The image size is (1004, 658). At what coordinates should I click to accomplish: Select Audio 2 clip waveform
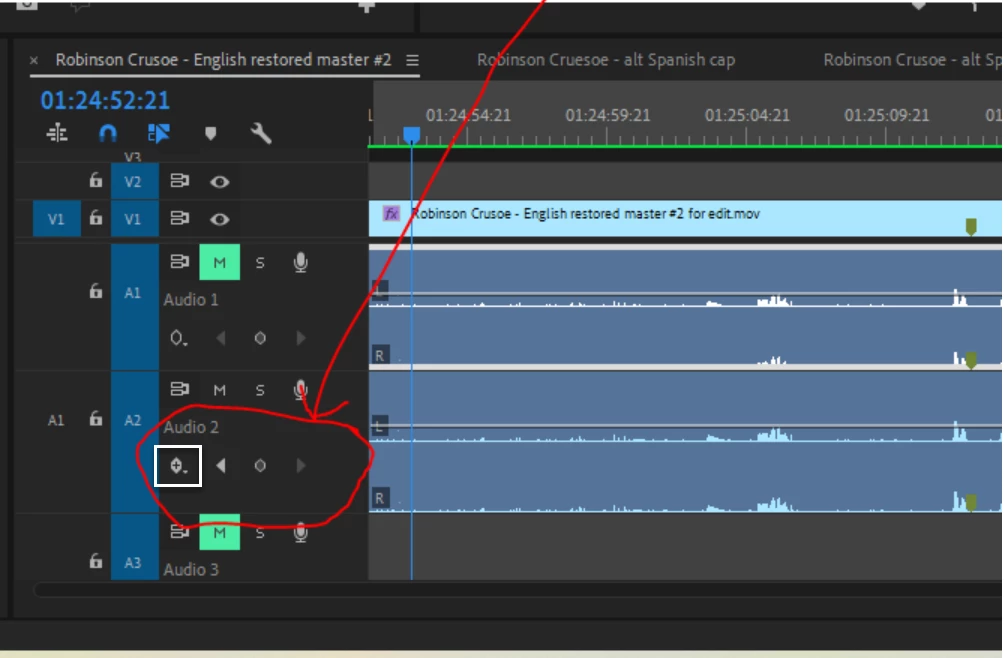click(685, 442)
